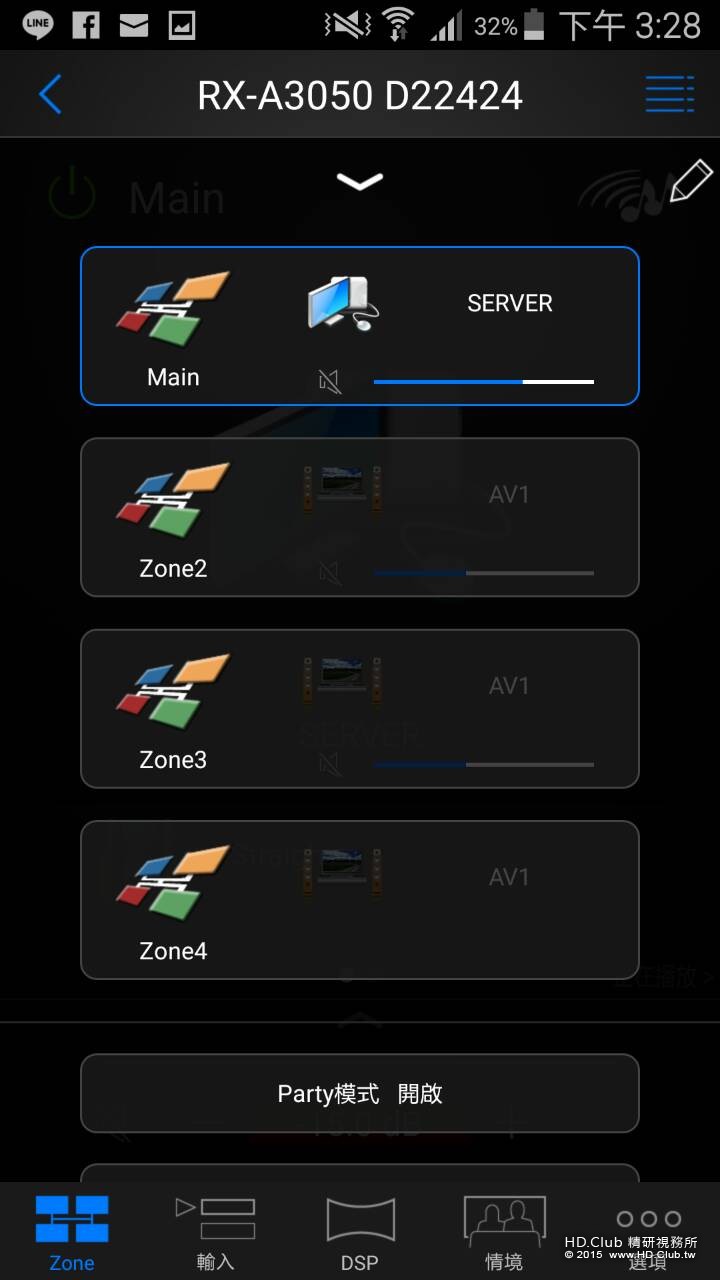Open the LINE notification in the status bar

pos(38,24)
